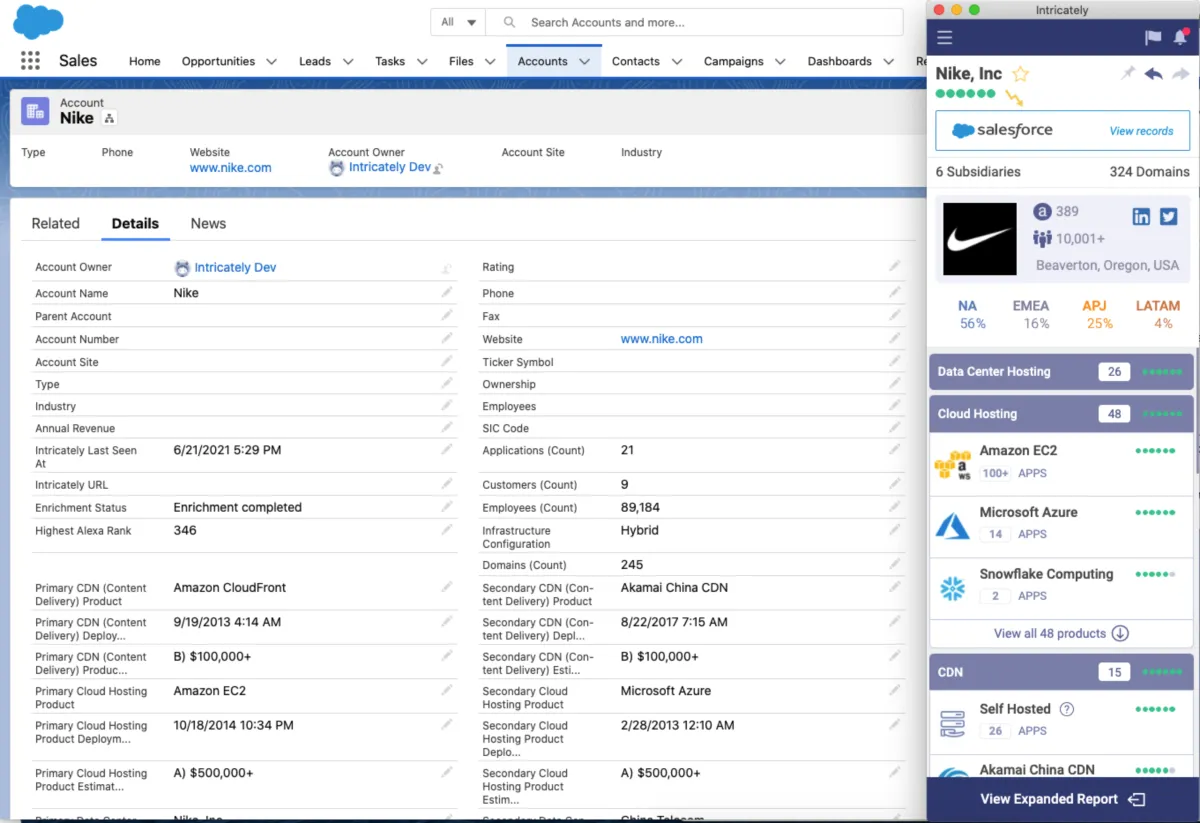1200x823 pixels.
Task: Change owner icon beside Intricately Dev header
Action: point(438,169)
